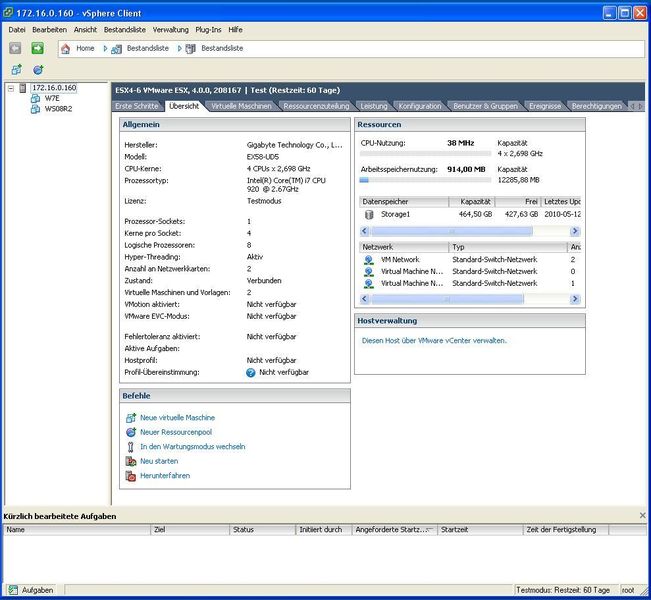Click In den Wartungsmodus wechseln link
Screen dimensions: 651x600
click(192, 447)
